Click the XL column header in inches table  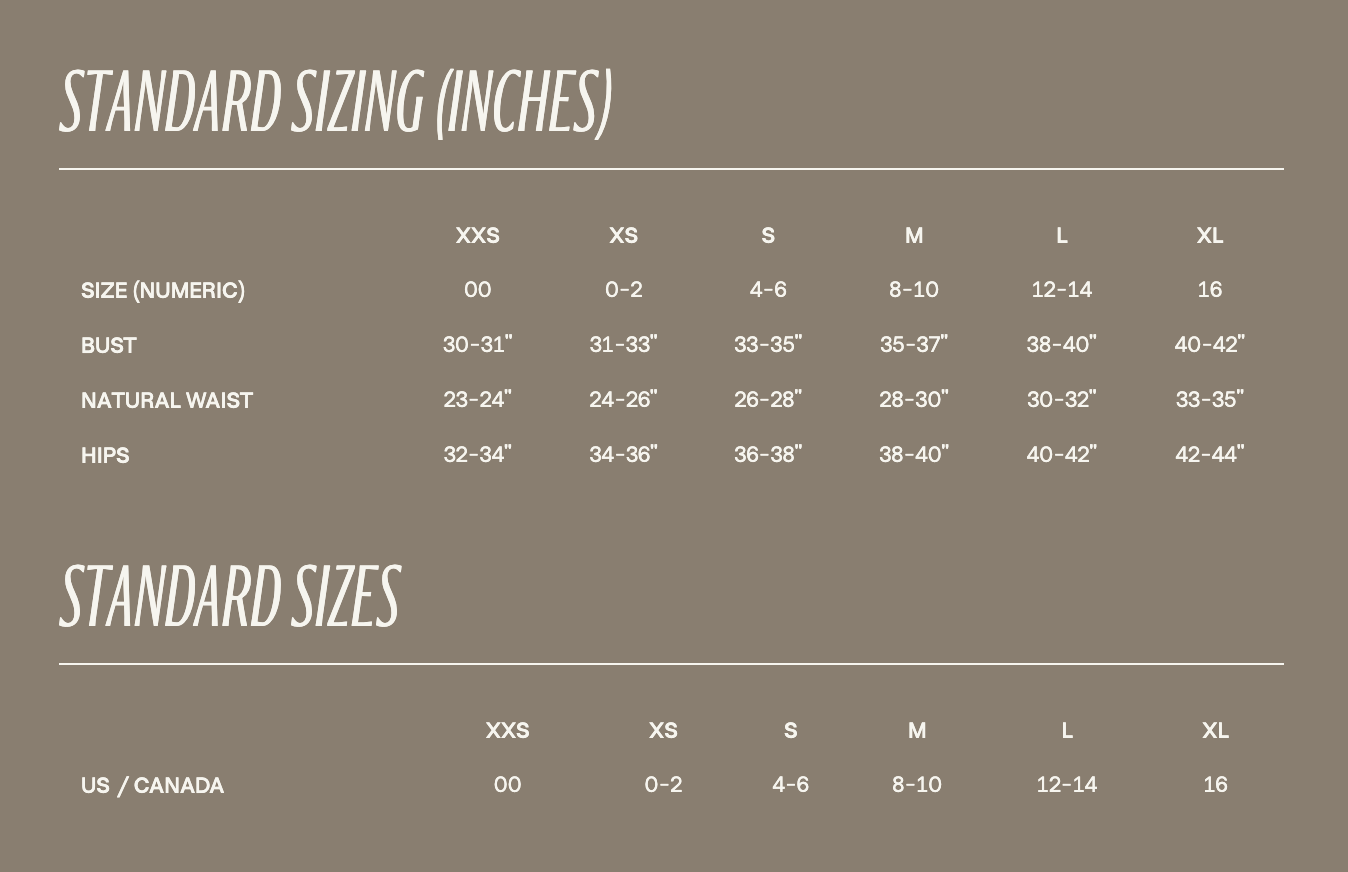point(1209,236)
